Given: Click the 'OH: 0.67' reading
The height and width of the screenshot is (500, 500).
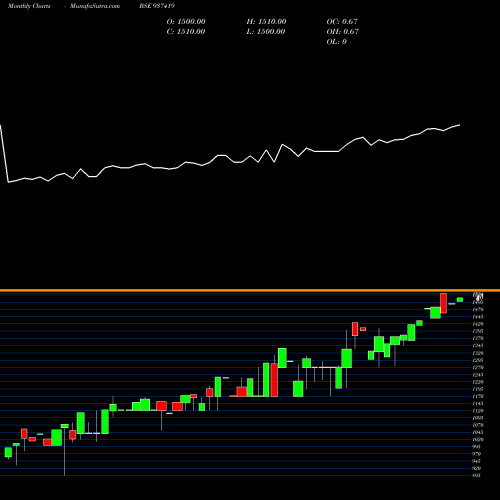Looking at the screenshot, I should (342, 32).
